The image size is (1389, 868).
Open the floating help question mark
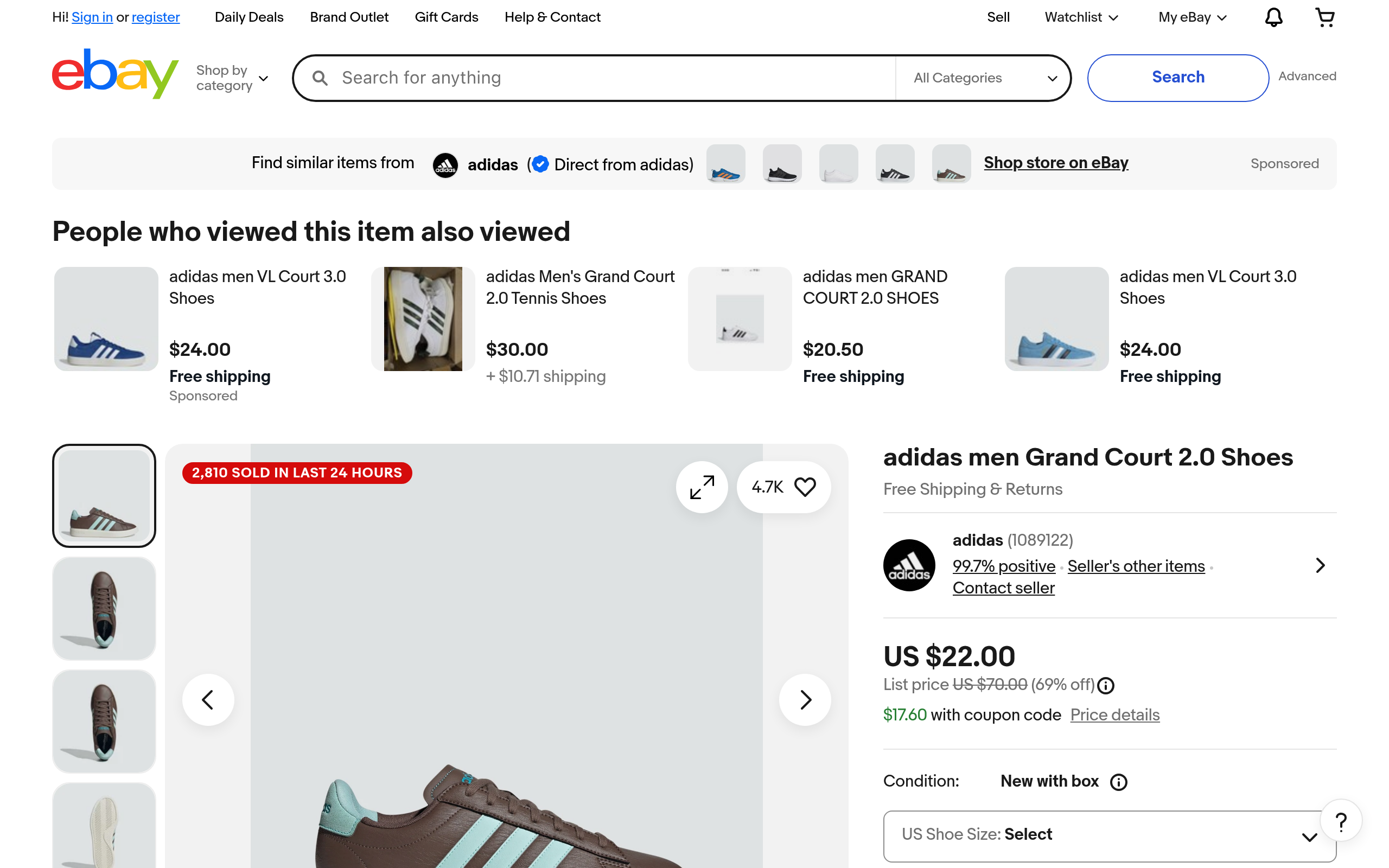coord(1341,822)
